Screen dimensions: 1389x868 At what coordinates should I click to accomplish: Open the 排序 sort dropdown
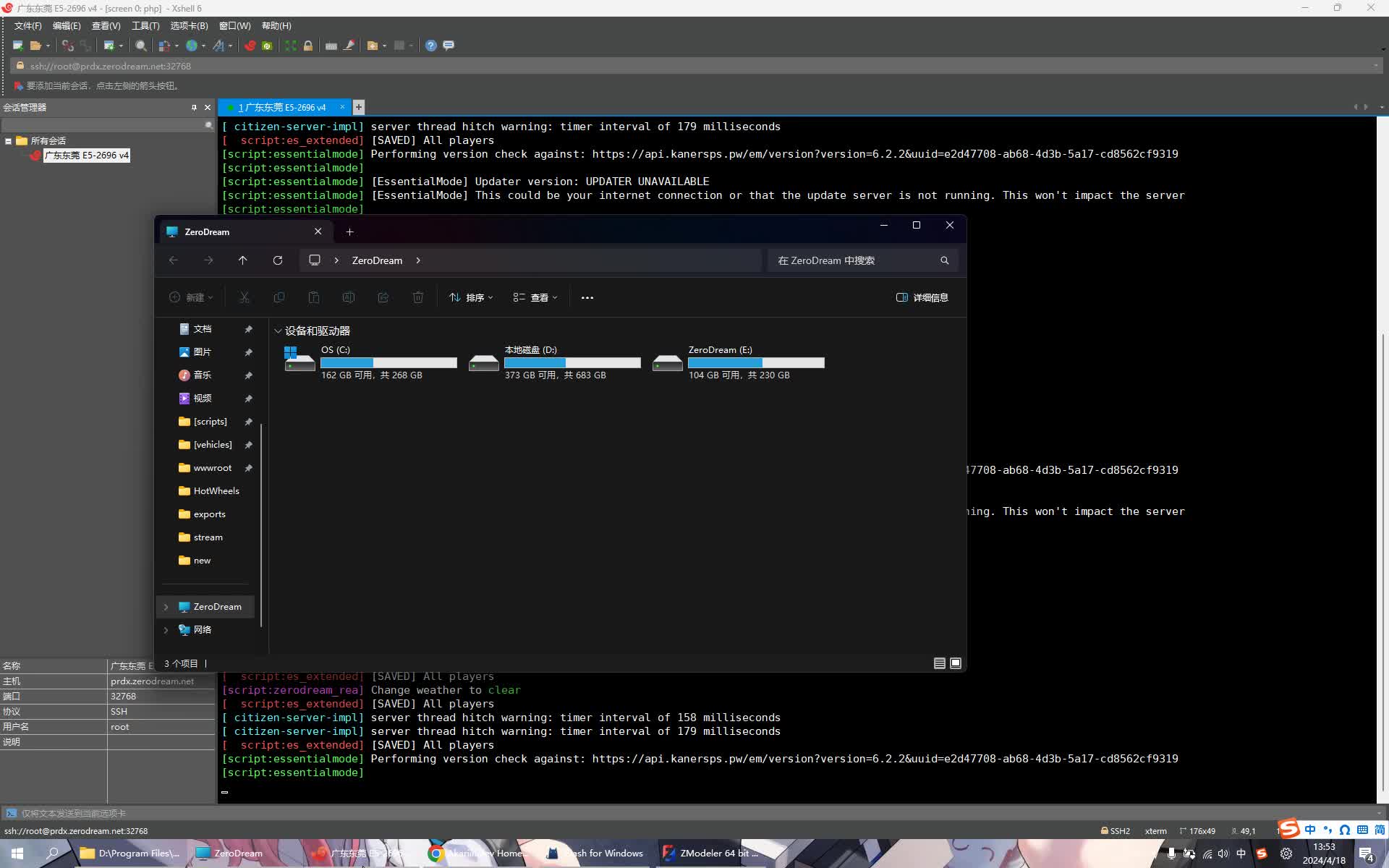pyautogui.click(x=470, y=297)
